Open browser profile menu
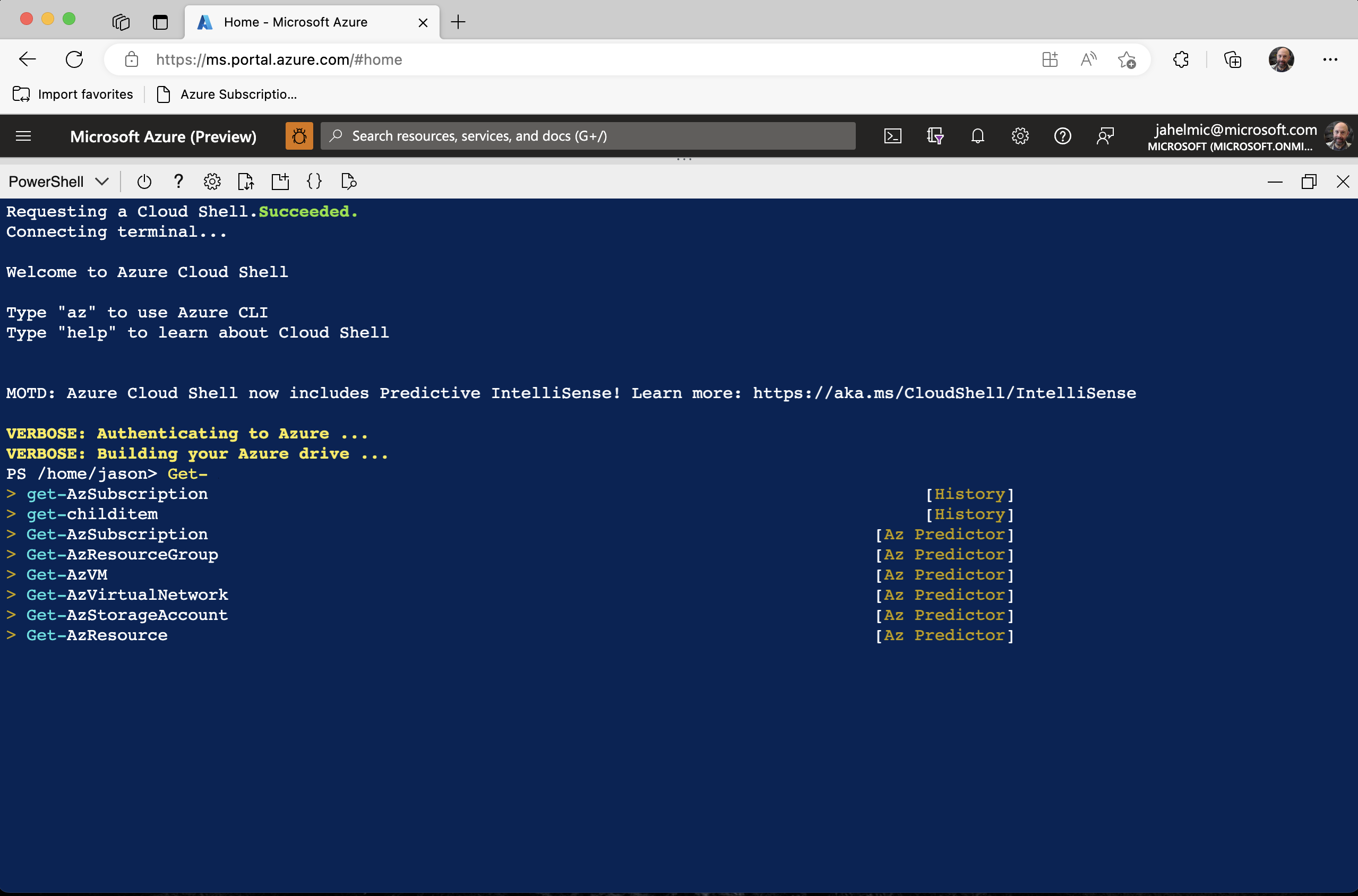The height and width of the screenshot is (896, 1358). point(1282,59)
